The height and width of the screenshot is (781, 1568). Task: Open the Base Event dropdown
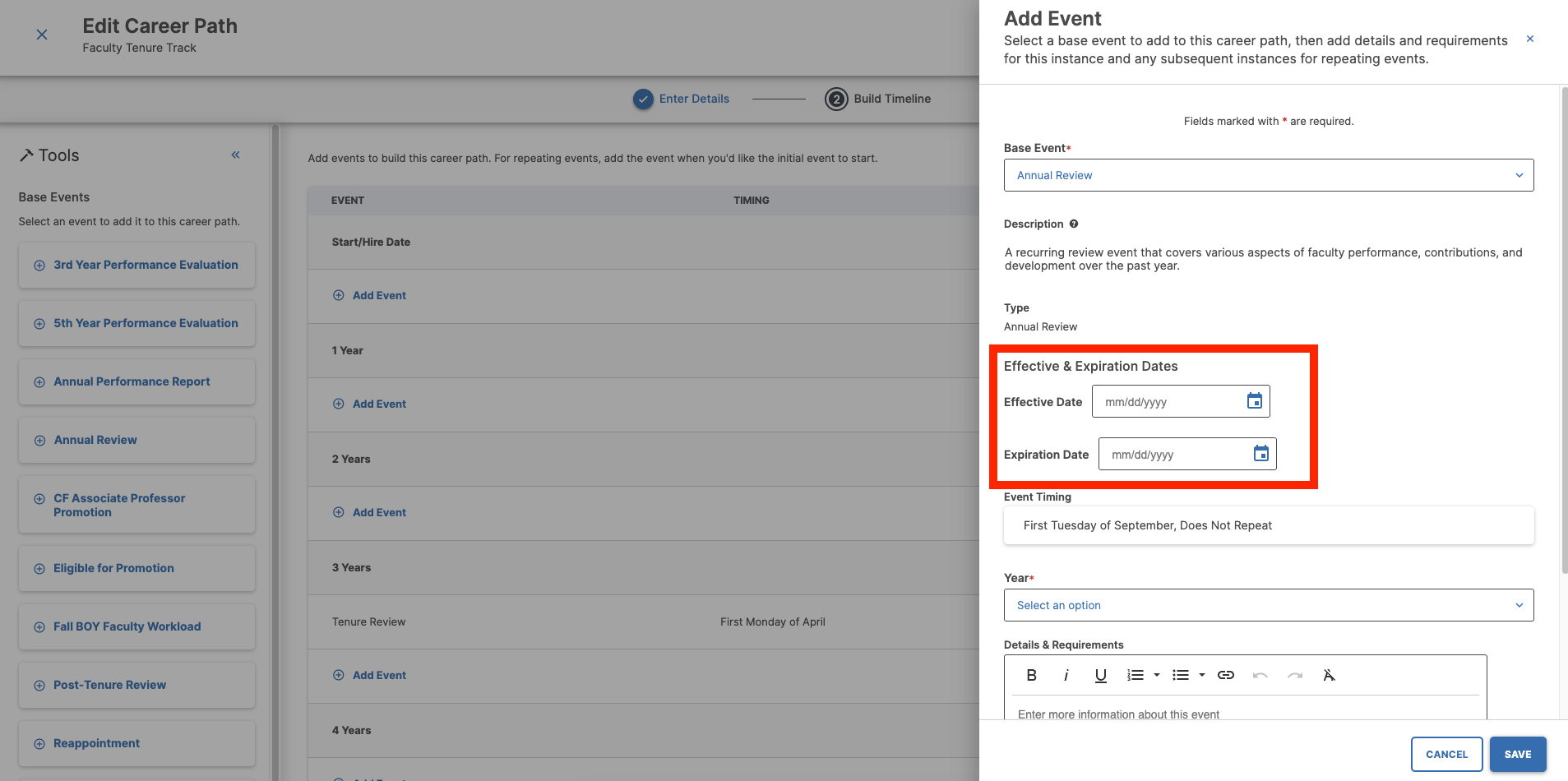[x=1269, y=175]
